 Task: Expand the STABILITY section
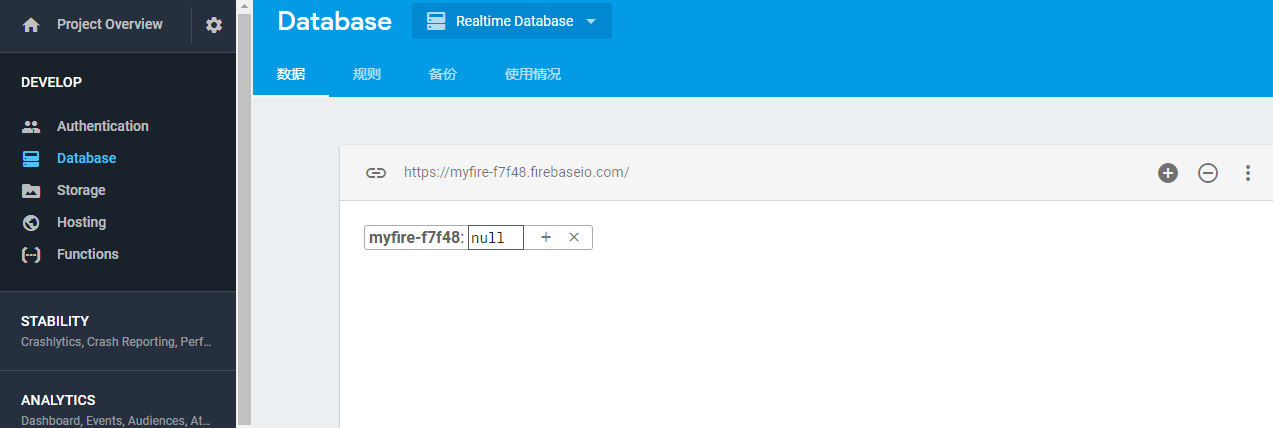(x=118, y=331)
